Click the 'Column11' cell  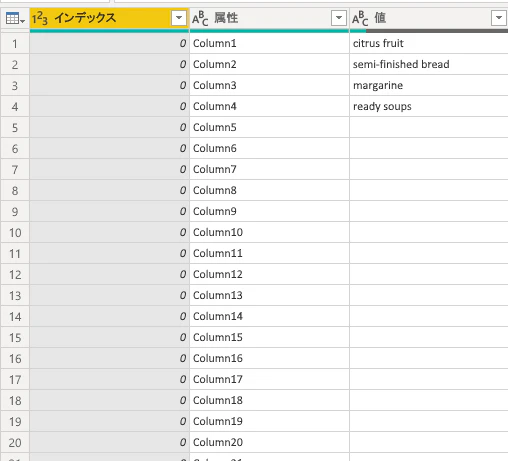(x=269, y=253)
